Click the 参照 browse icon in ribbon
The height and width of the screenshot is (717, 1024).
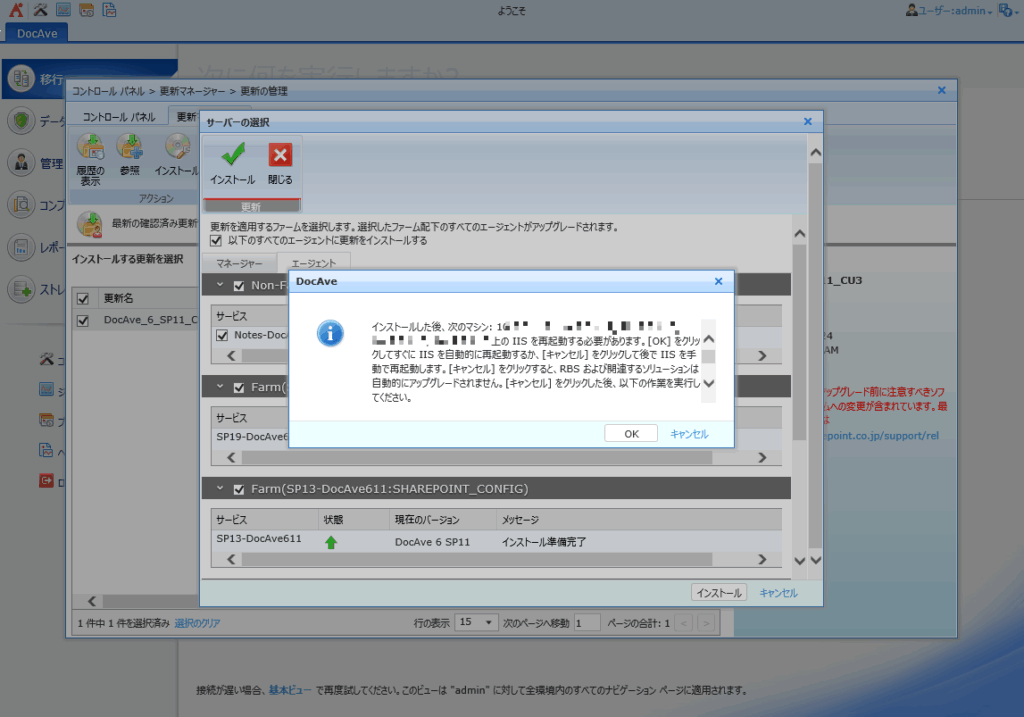click(129, 148)
